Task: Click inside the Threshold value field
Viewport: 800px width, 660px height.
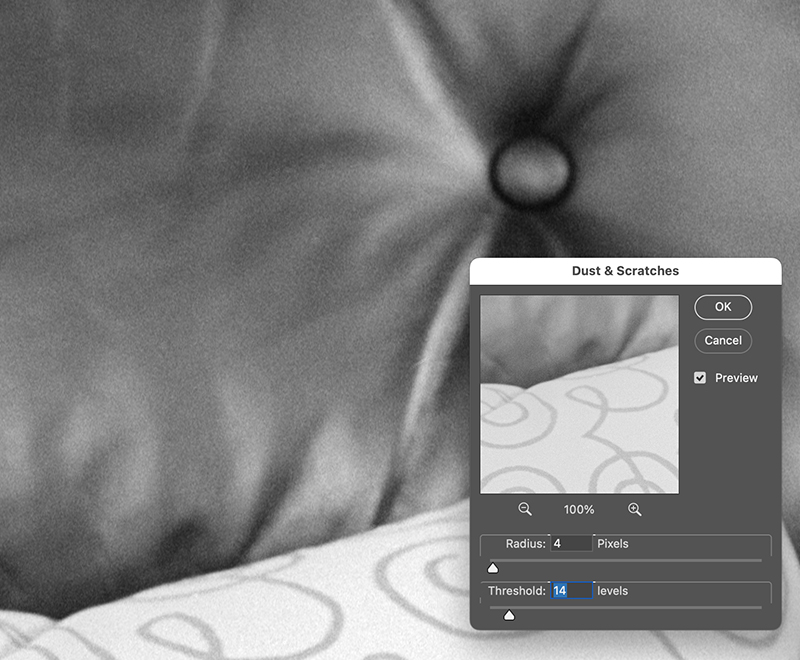Action: pos(572,591)
